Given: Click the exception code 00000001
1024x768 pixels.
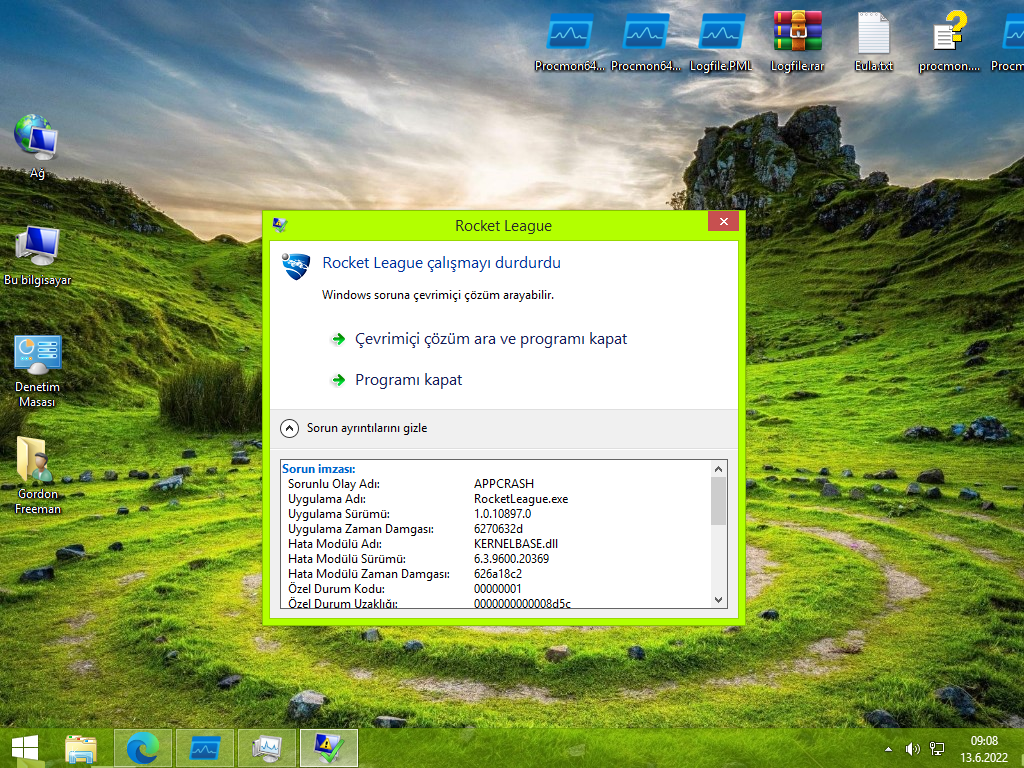Looking at the screenshot, I should [x=498, y=589].
